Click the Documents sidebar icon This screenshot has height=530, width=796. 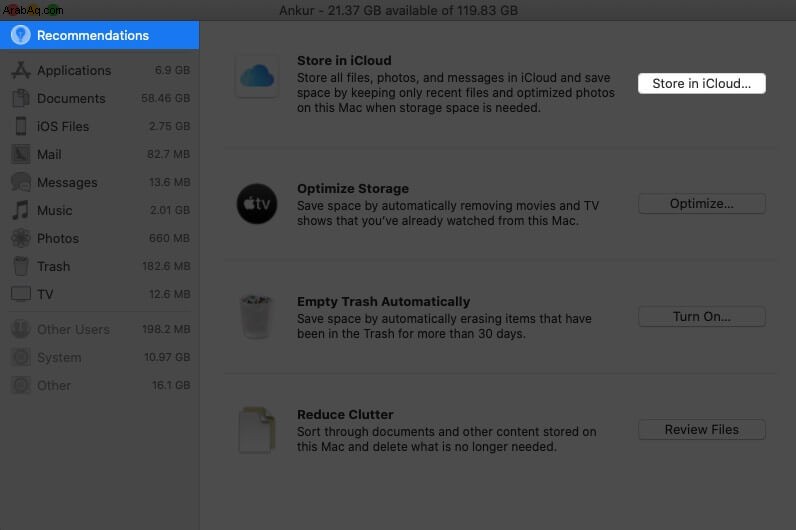(x=21, y=98)
